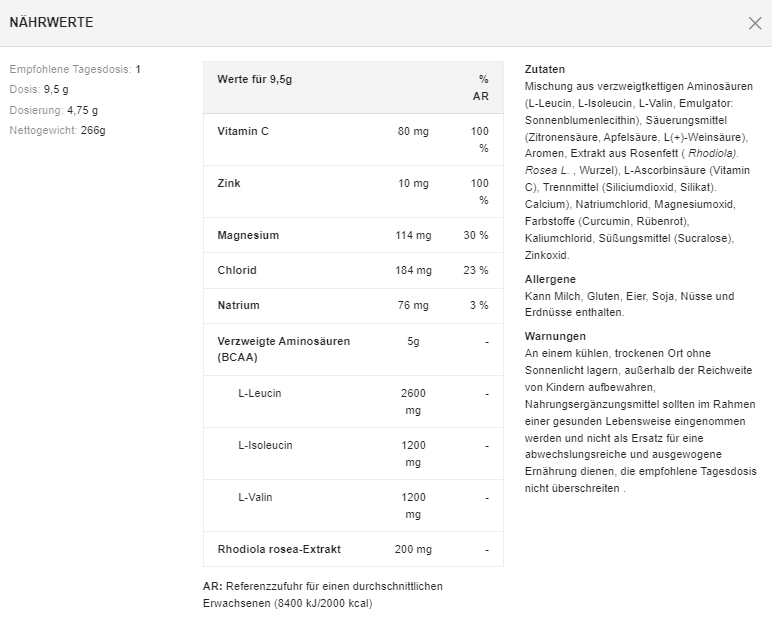Close the Nährwerte dialog with the X
The height and width of the screenshot is (618, 772).
coord(755,23)
